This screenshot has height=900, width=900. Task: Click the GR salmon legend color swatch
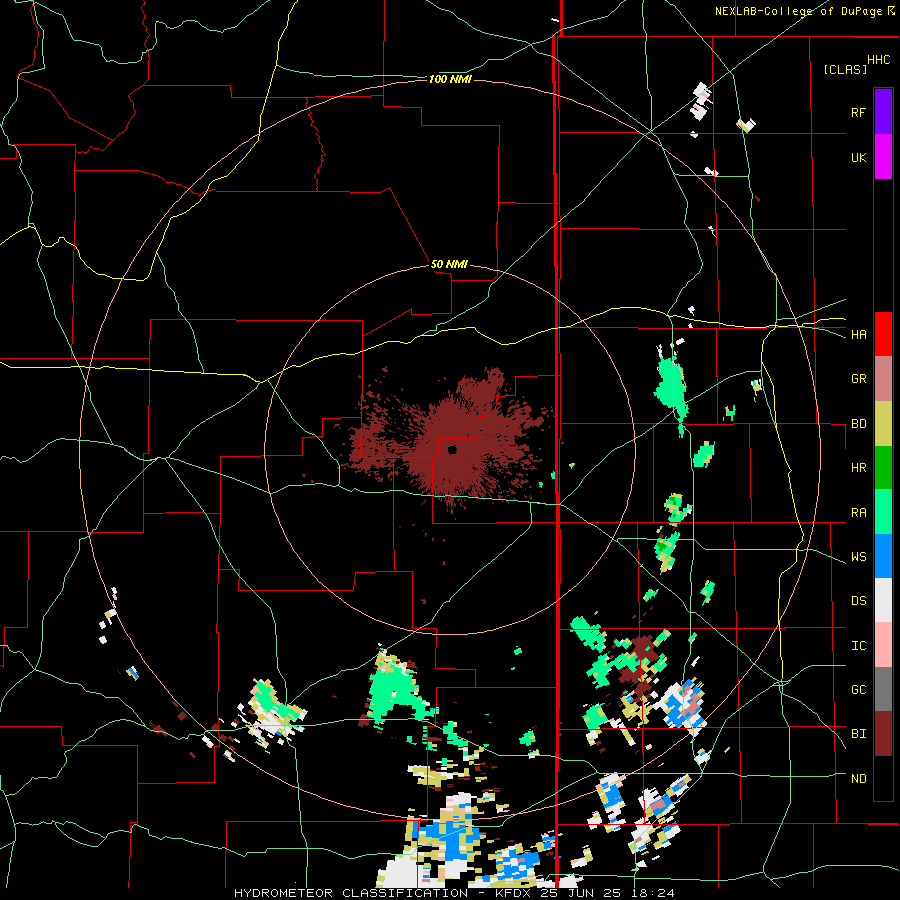883,379
